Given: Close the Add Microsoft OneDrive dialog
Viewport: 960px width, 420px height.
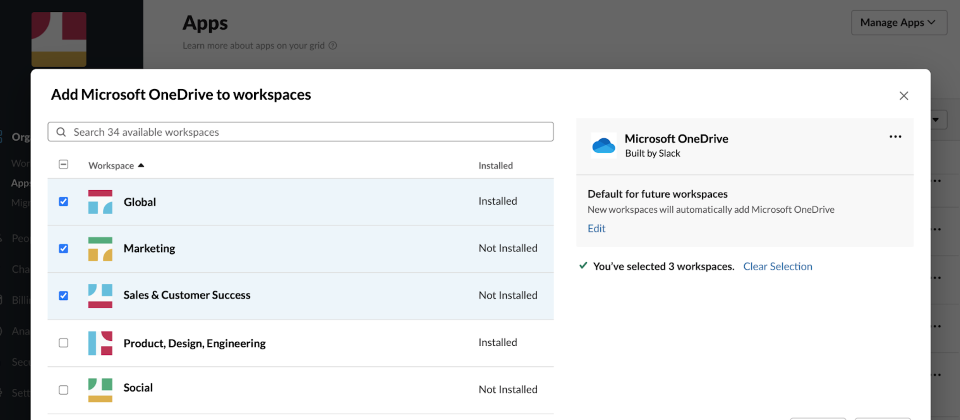Looking at the screenshot, I should (904, 96).
